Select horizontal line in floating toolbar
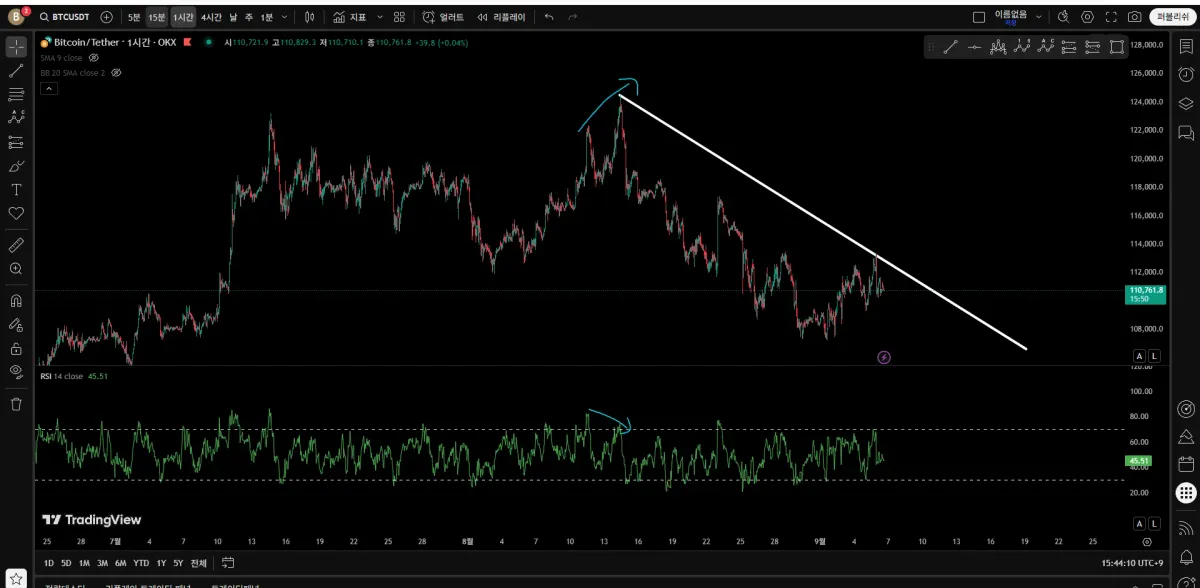The image size is (1200, 588). point(974,46)
